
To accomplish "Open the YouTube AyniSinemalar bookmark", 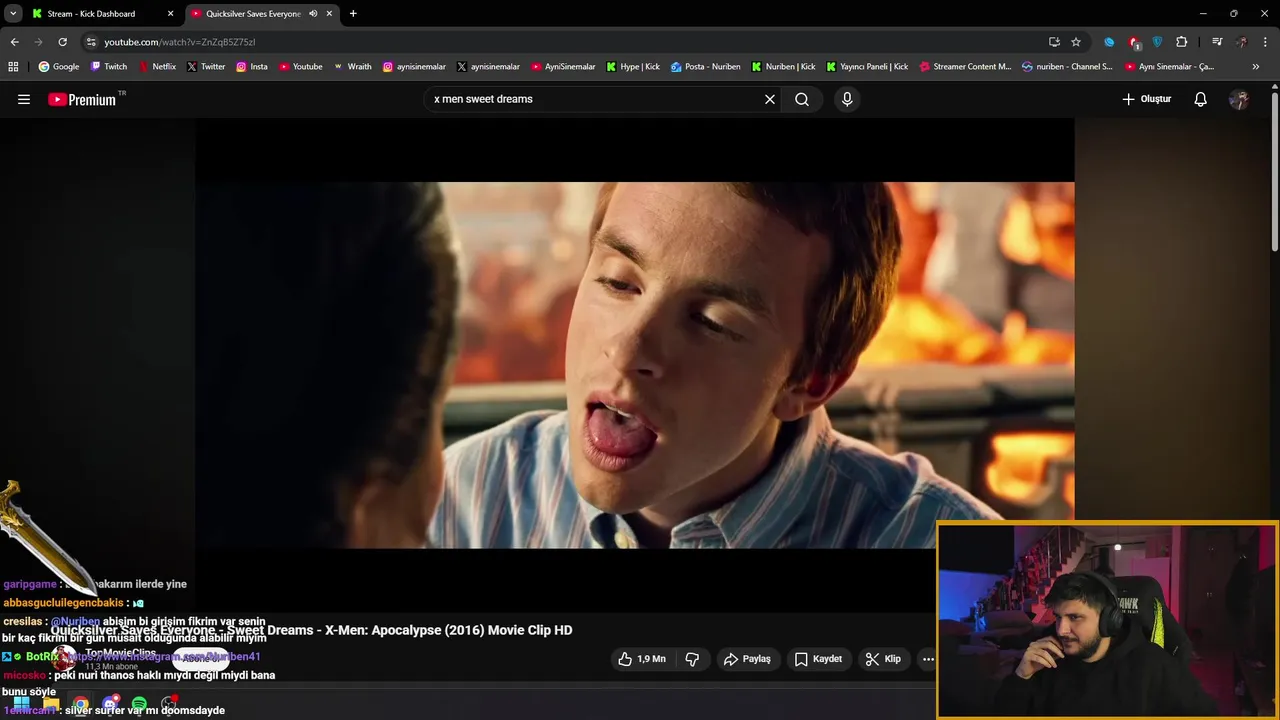I will click(x=563, y=67).
